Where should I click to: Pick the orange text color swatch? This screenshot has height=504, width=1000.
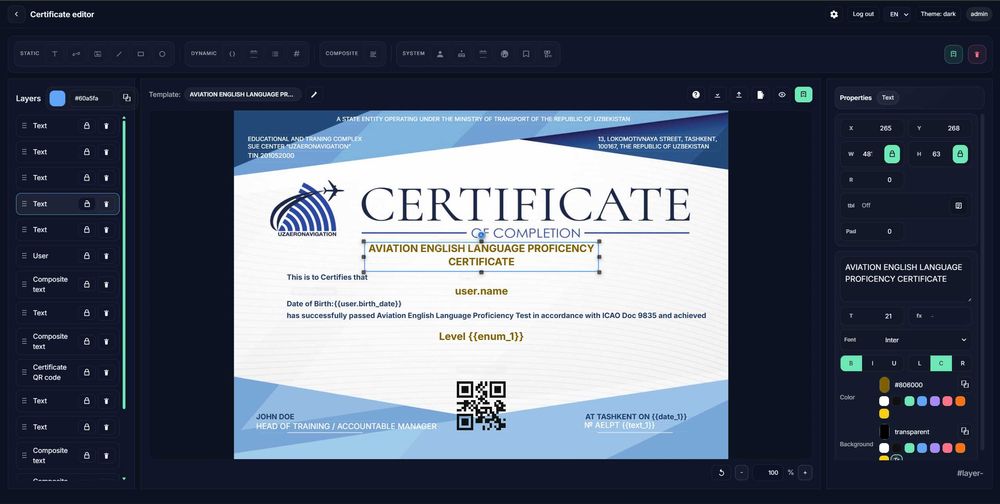click(x=960, y=401)
